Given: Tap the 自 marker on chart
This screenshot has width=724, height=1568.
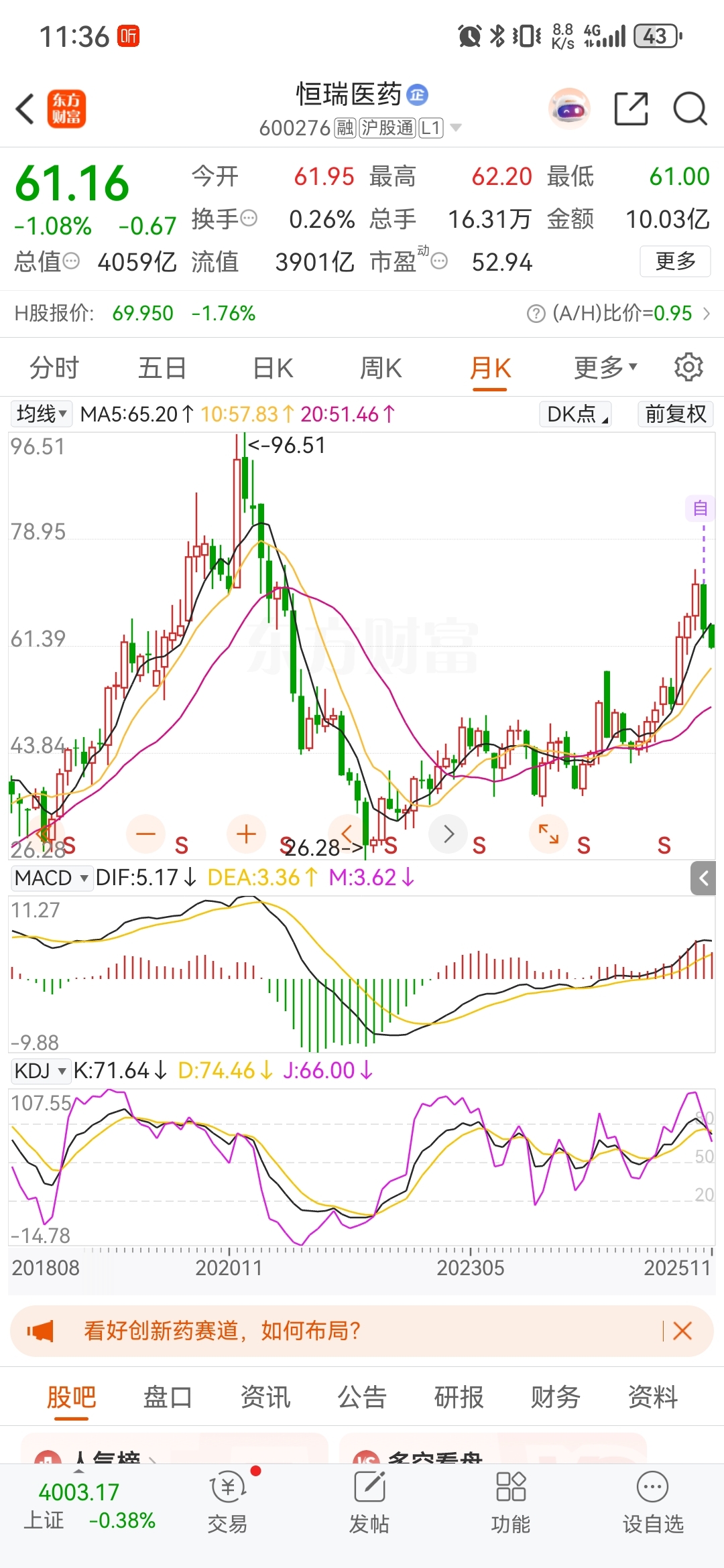Looking at the screenshot, I should 700,509.
